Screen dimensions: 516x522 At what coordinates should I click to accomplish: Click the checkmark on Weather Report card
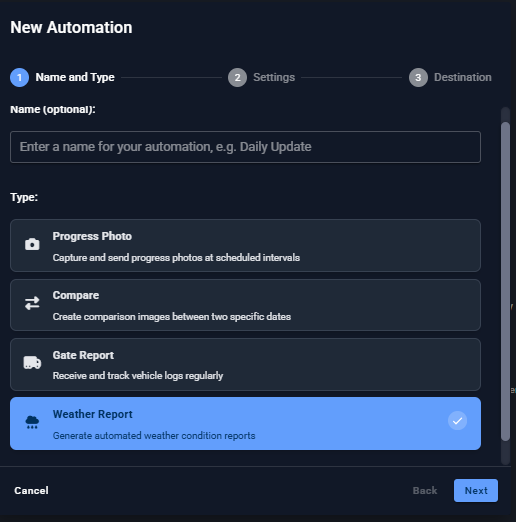pos(457,421)
